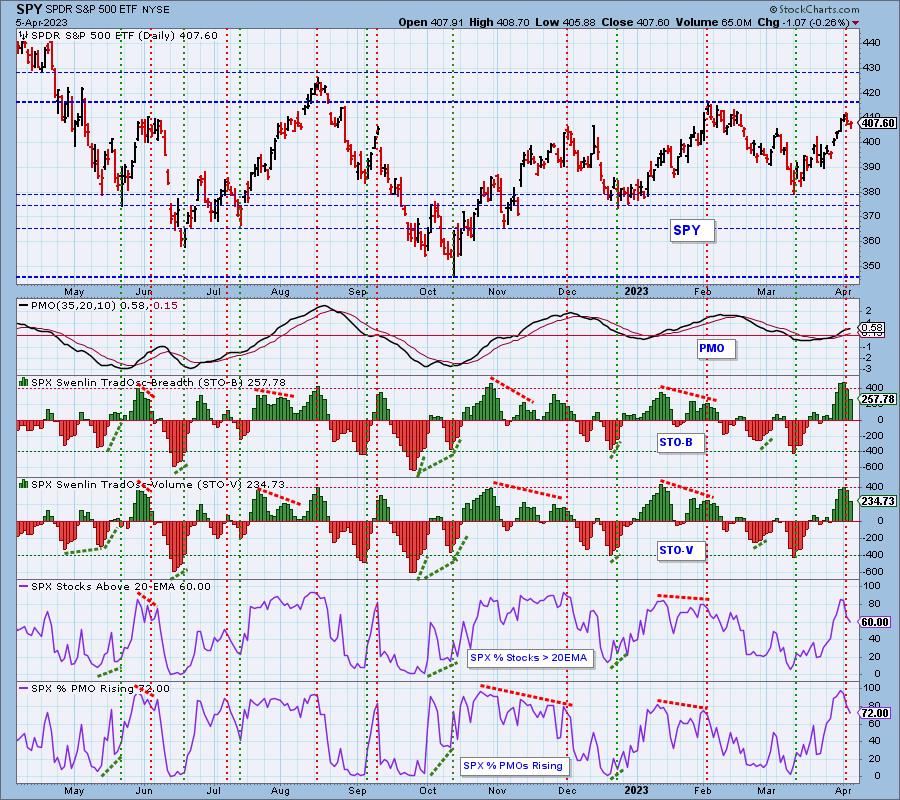This screenshot has height=800, width=900.
Task: Click the 234.73 STO-V value label
Action: coord(878,501)
